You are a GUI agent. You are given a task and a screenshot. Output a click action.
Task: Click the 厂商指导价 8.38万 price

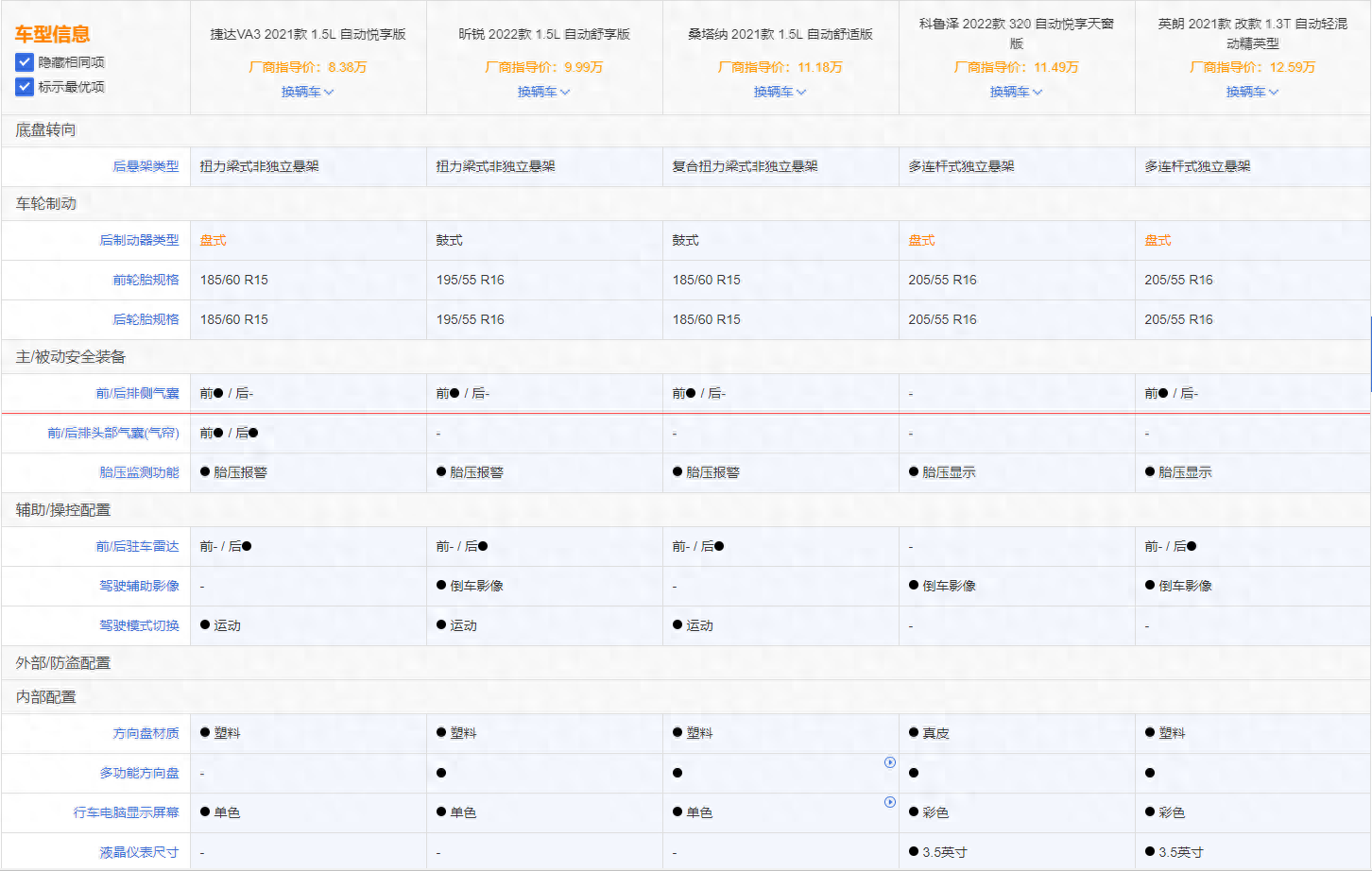tap(308, 67)
